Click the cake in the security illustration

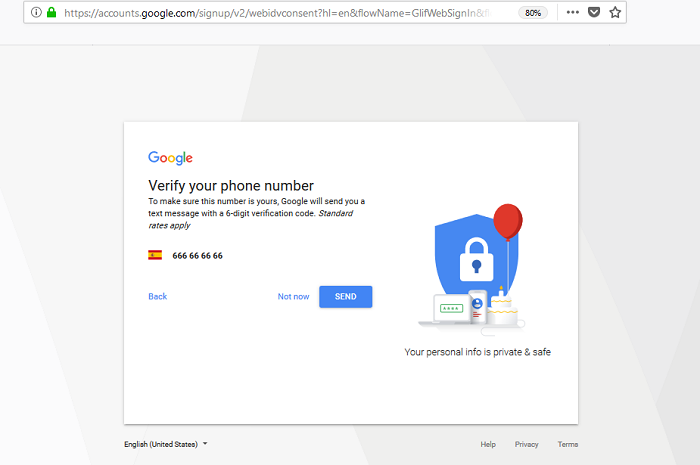pyautogui.click(x=503, y=307)
